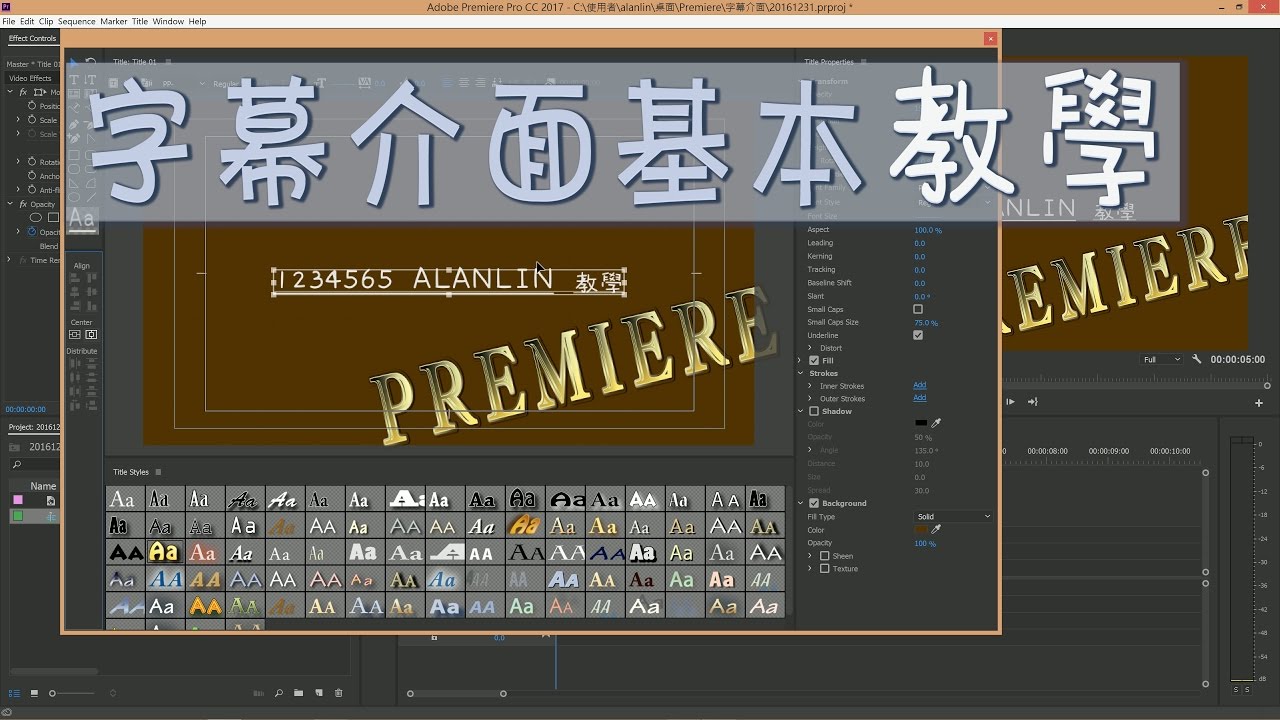Click the Name column header in Project

point(43,486)
